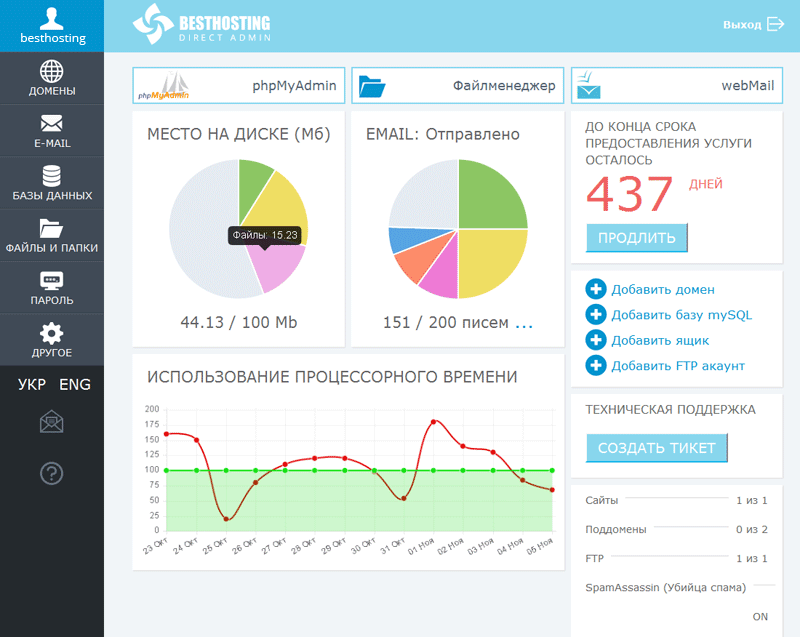Click the blue folder icon for Файлменеджер
This screenshot has height=637, width=800.
(372, 86)
